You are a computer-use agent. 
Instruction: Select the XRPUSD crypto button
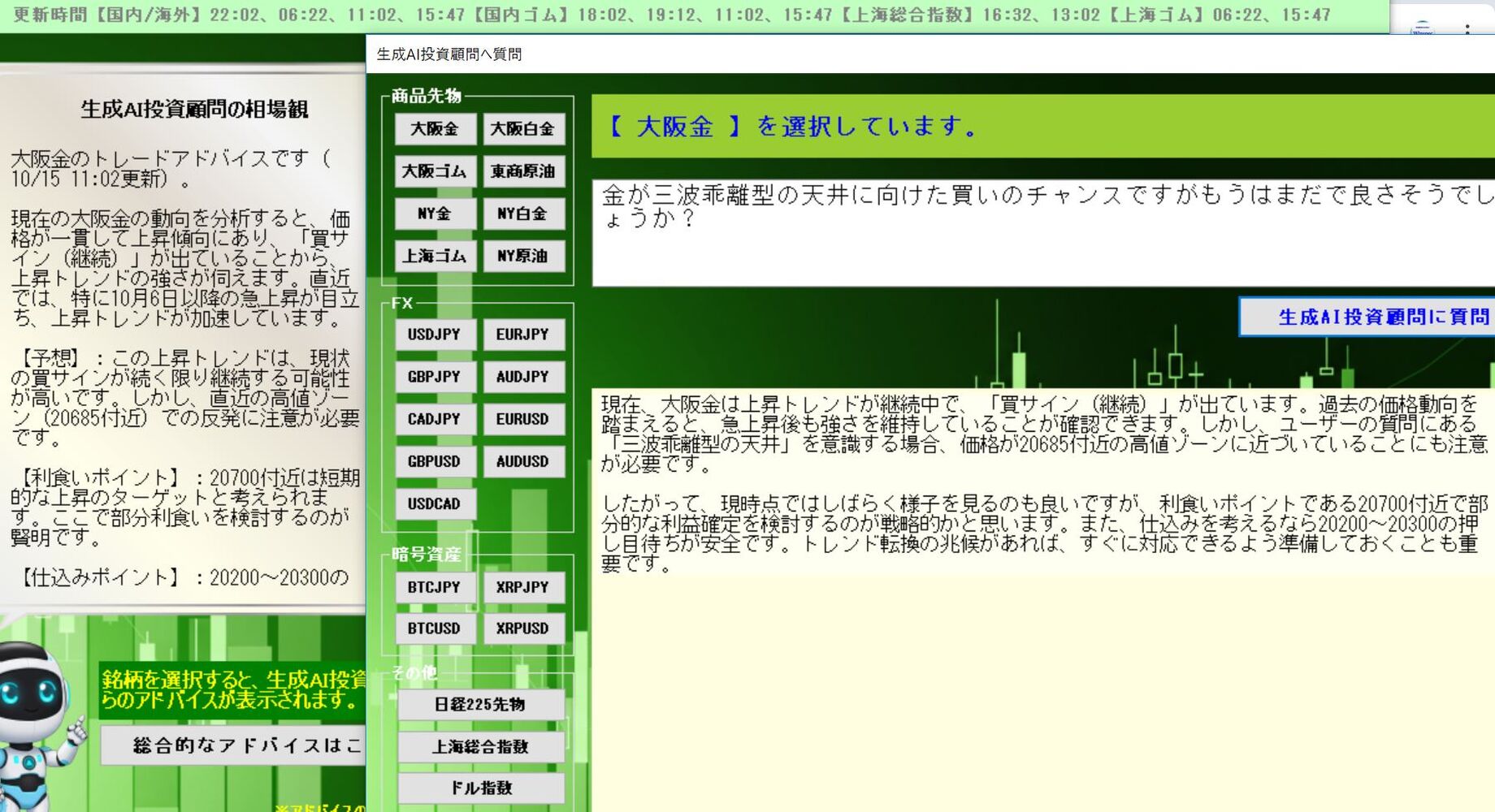[523, 628]
